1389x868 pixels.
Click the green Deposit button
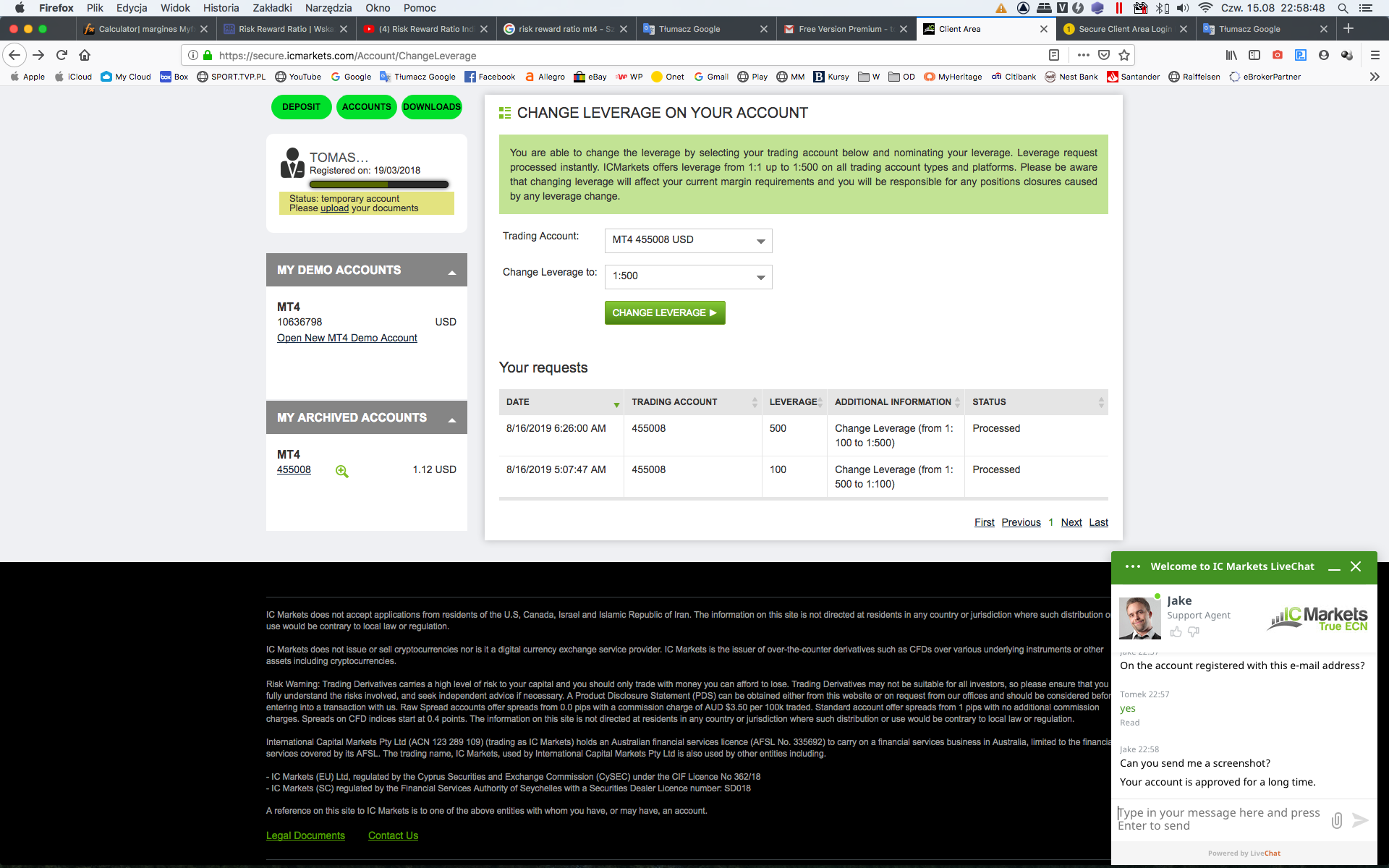(301, 107)
